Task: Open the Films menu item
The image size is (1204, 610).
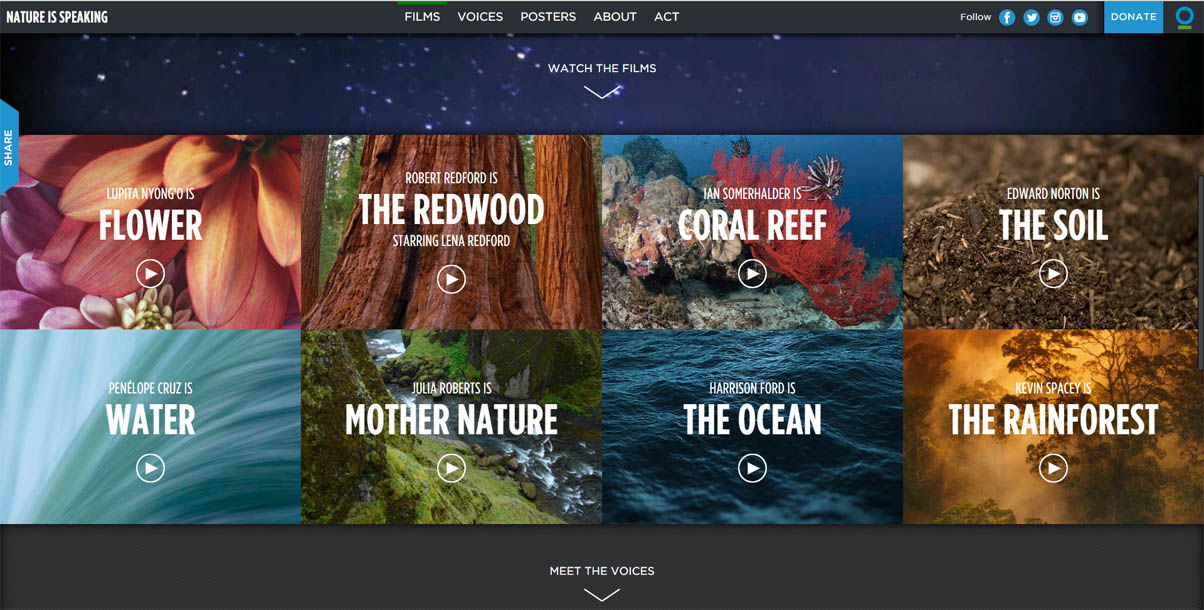Action: [422, 17]
